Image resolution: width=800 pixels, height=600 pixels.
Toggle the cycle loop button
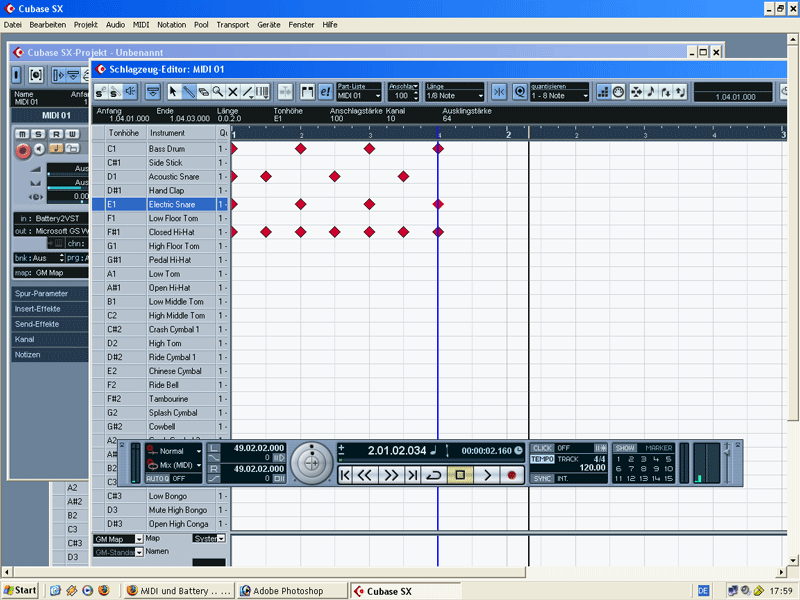coord(434,475)
